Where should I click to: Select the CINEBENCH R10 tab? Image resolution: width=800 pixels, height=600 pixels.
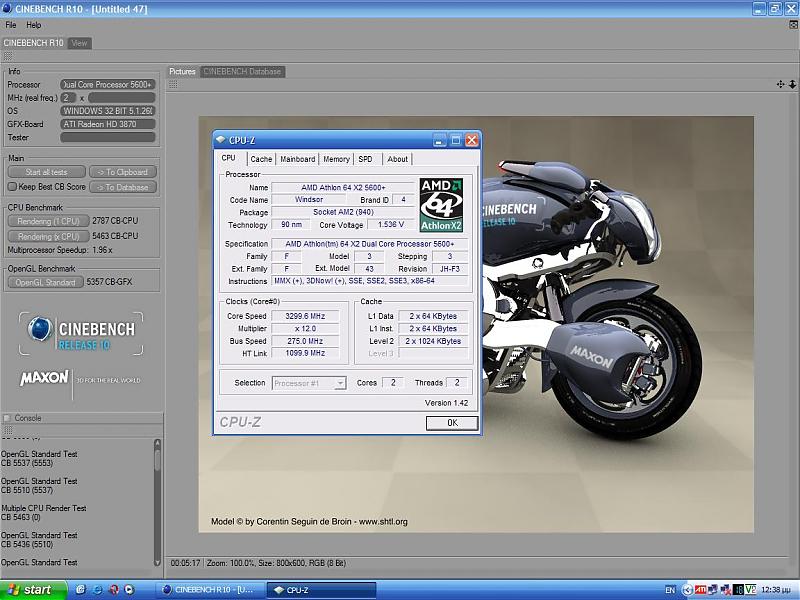34,43
